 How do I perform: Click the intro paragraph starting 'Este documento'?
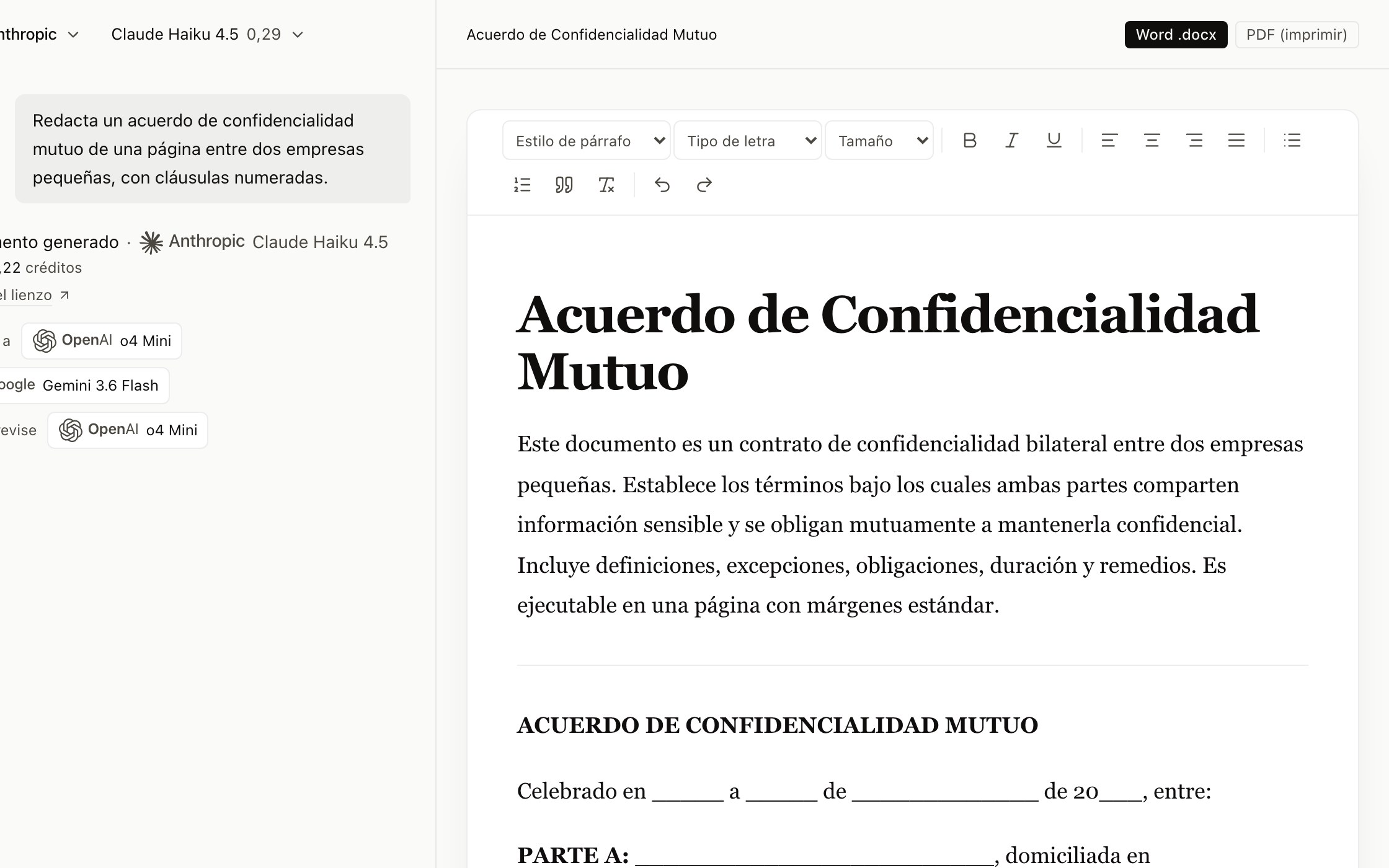point(910,525)
